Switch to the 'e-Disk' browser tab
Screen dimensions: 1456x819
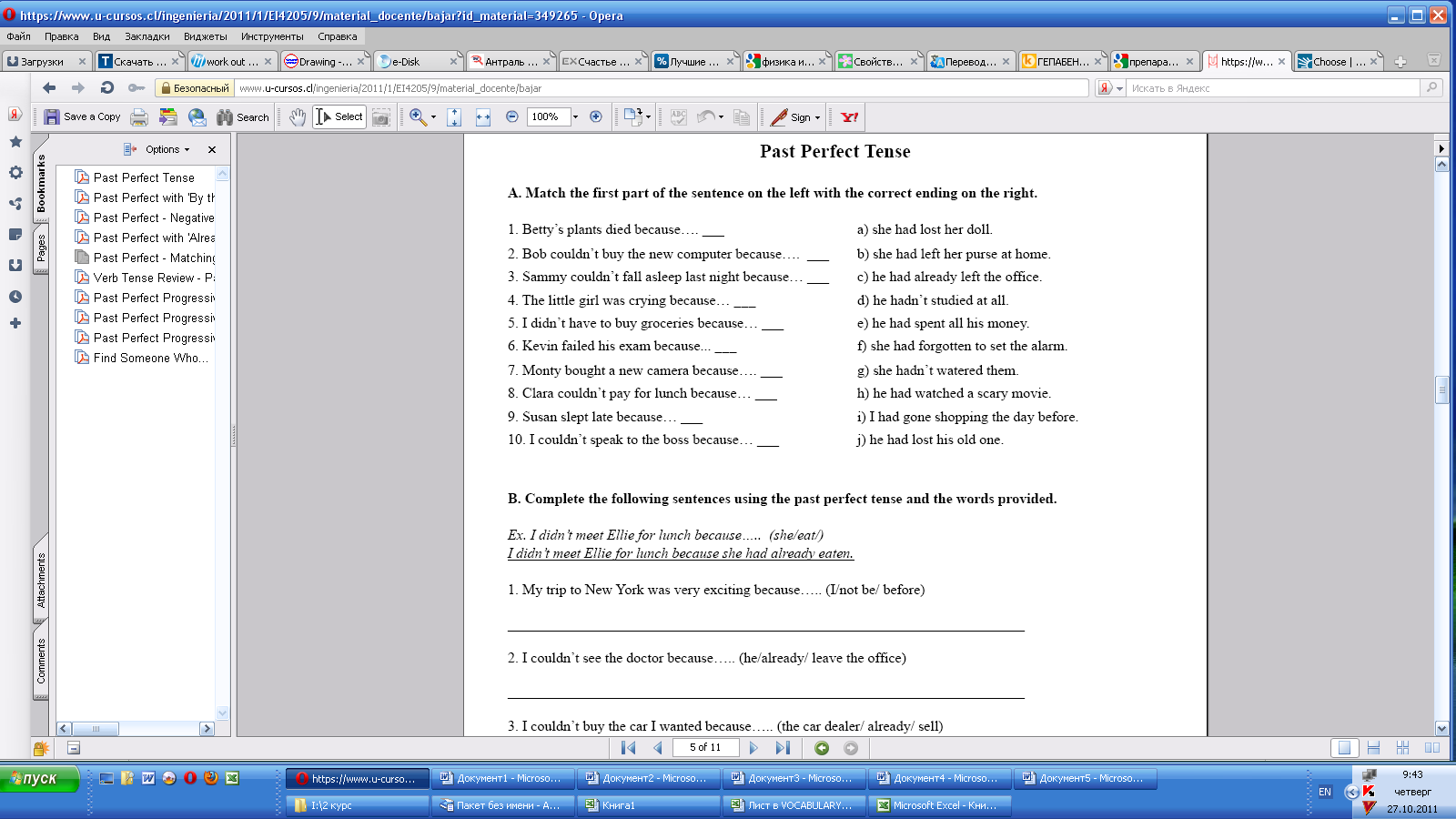[x=418, y=62]
